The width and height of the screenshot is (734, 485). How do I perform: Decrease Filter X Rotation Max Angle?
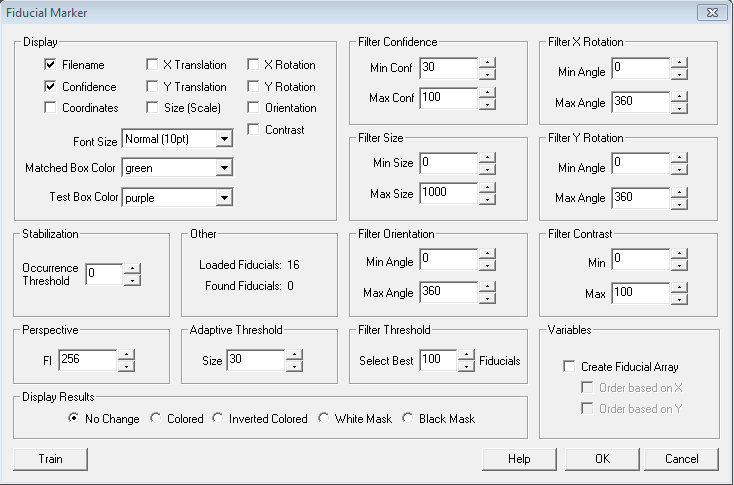tap(679, 109)
